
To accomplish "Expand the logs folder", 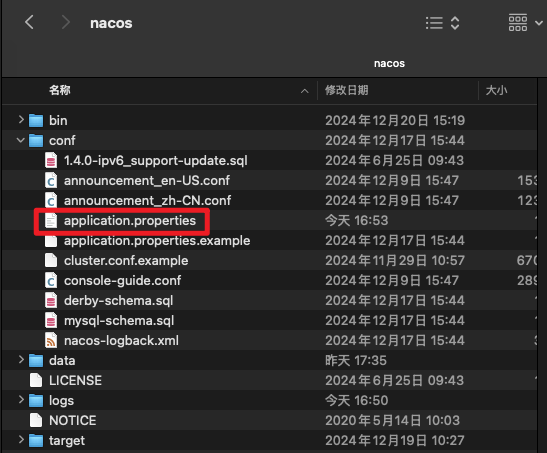I will (x=21, y=400).
